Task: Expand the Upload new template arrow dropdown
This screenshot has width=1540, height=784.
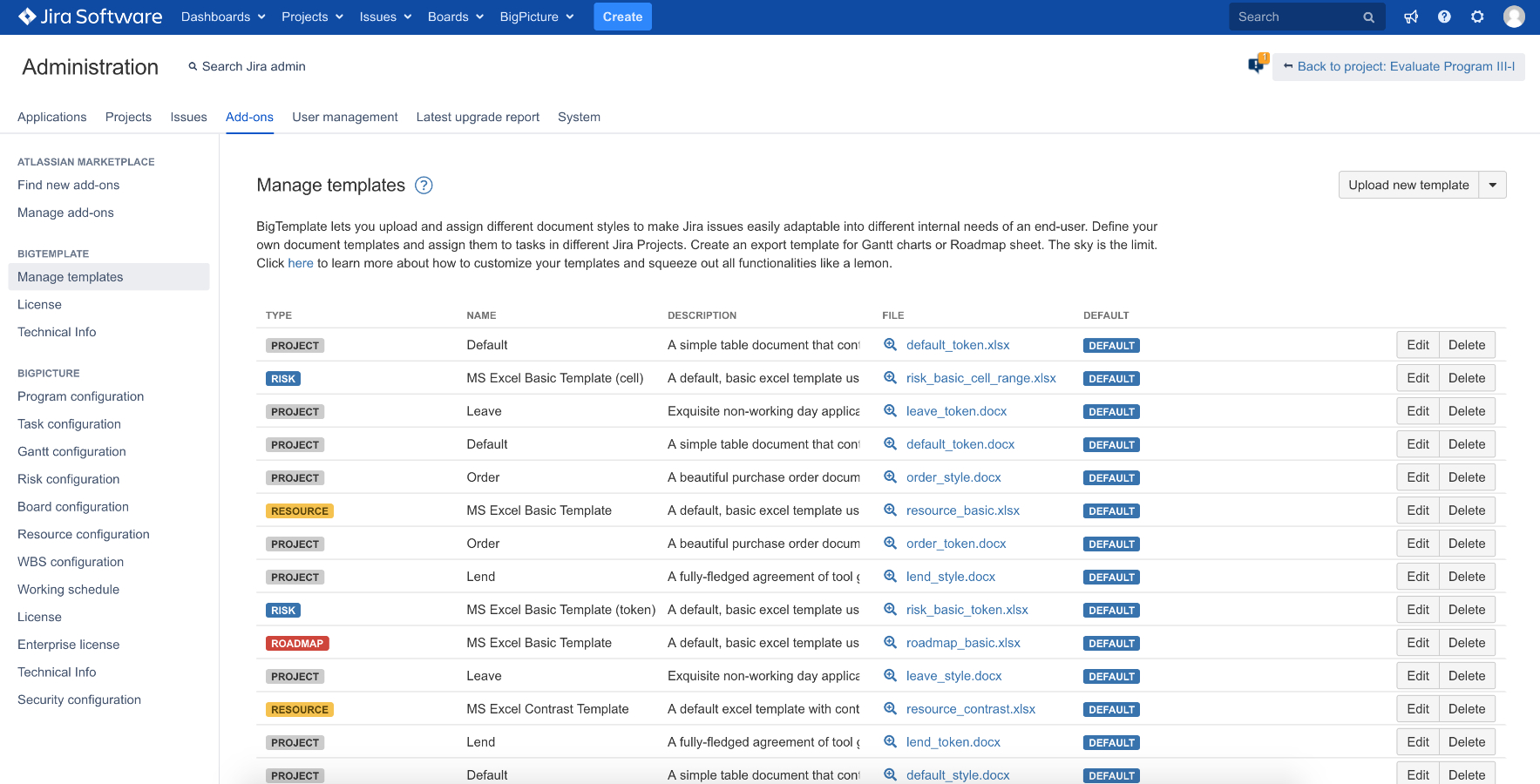Action: click(x=1493, y=185)
